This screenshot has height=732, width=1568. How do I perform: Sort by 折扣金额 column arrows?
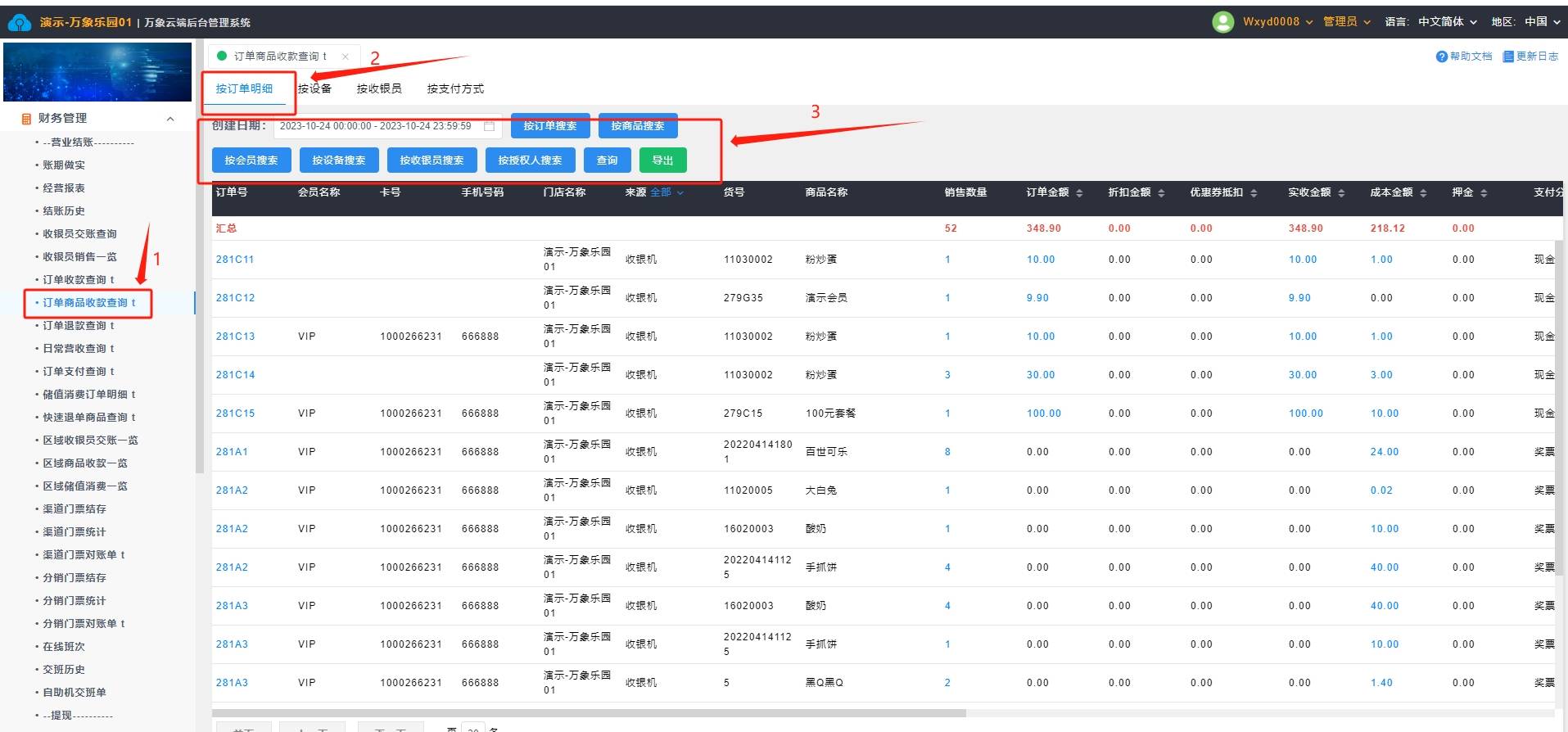coord(1161,193)
